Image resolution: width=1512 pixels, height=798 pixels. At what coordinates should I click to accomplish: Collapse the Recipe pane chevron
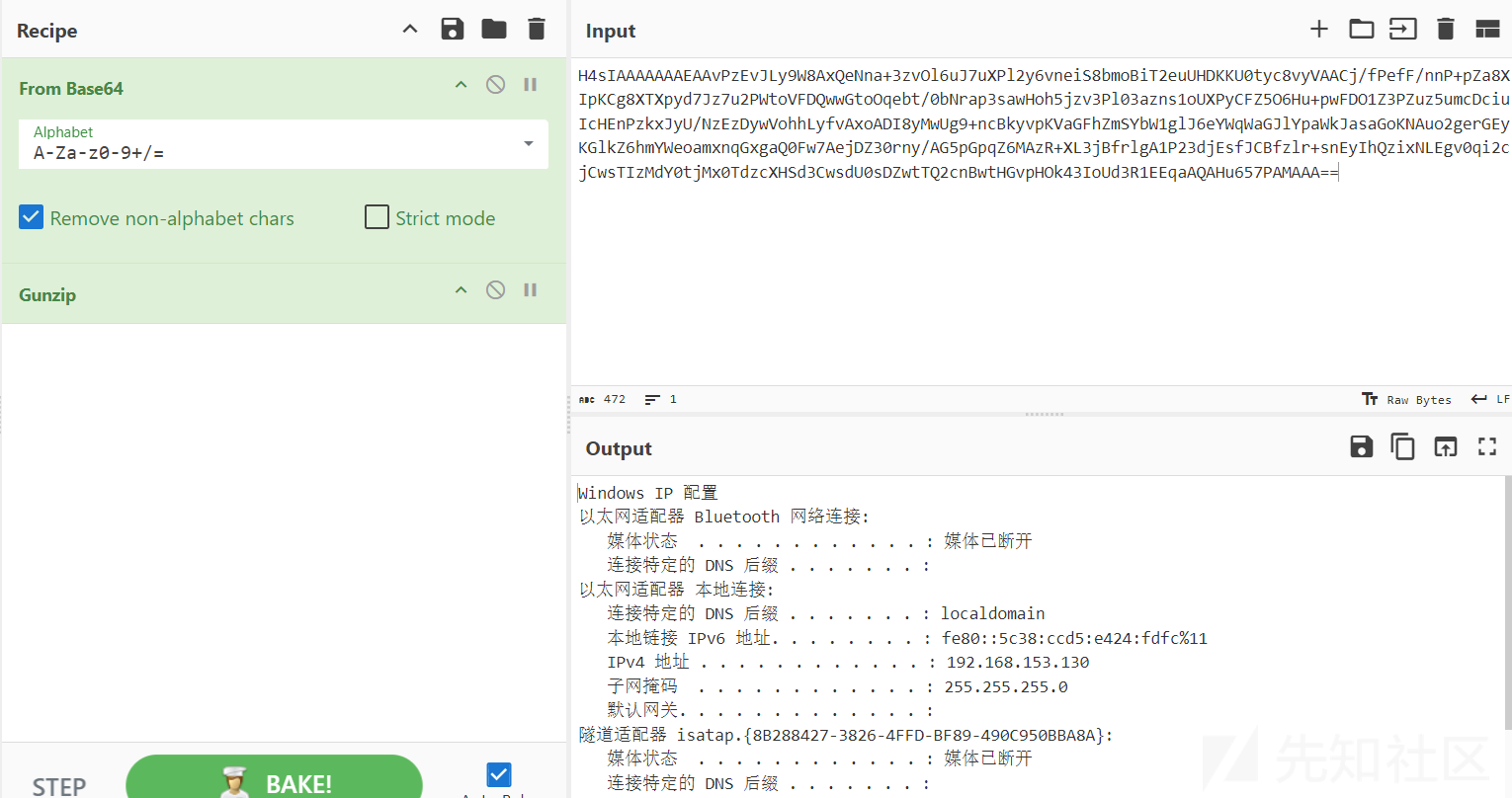tap(410, 30)
